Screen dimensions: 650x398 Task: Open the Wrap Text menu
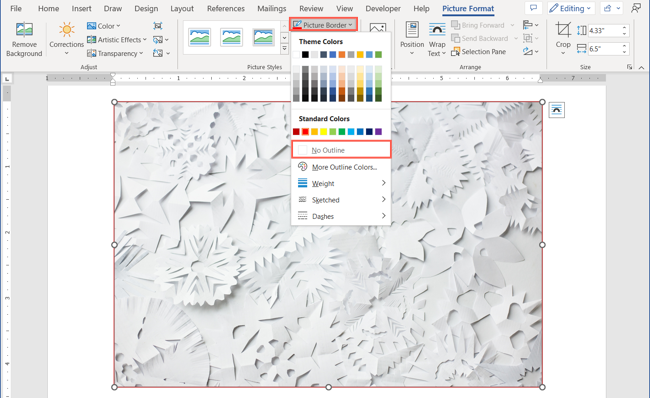tap(437, 39)
